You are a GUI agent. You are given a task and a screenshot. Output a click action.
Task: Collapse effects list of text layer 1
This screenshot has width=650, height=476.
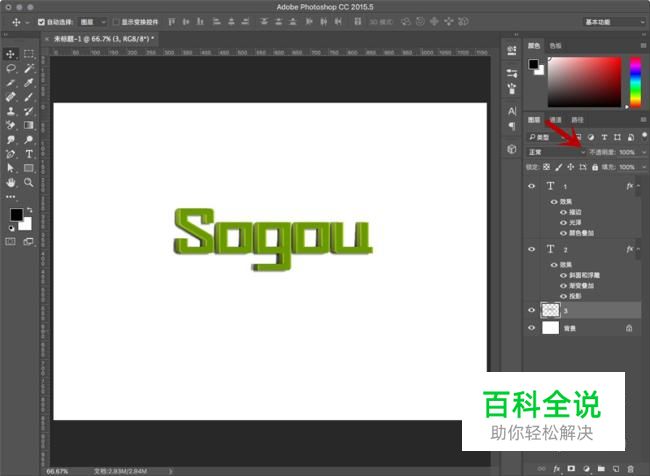coord(638,186)
